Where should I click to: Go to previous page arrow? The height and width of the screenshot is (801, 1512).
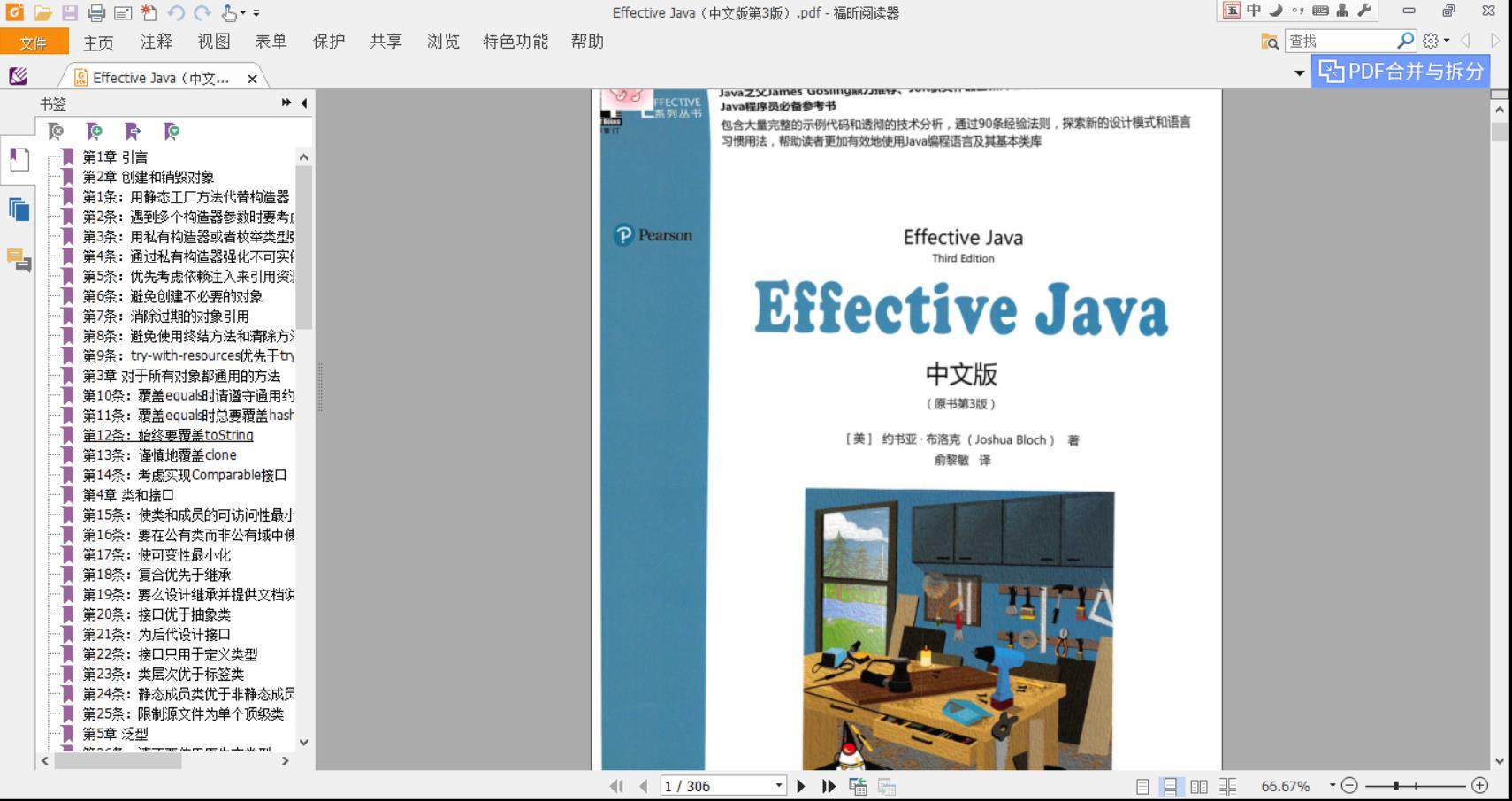(x=644, y=786)
